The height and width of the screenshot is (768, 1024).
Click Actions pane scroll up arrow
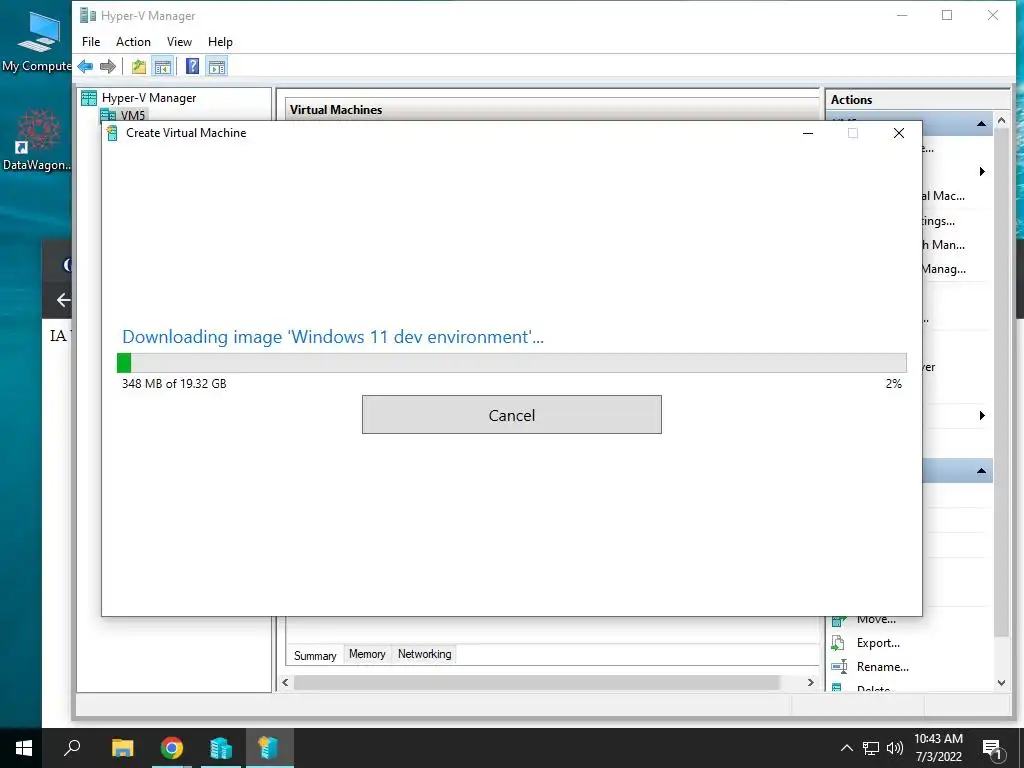click(1002, 120)
